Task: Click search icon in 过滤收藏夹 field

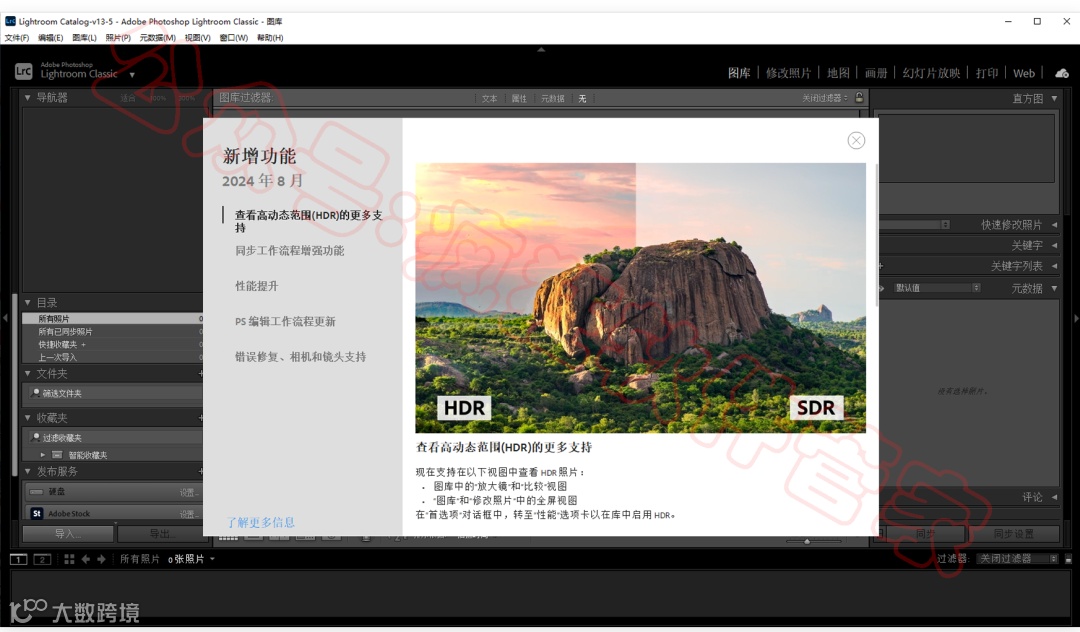Action: 35,437
